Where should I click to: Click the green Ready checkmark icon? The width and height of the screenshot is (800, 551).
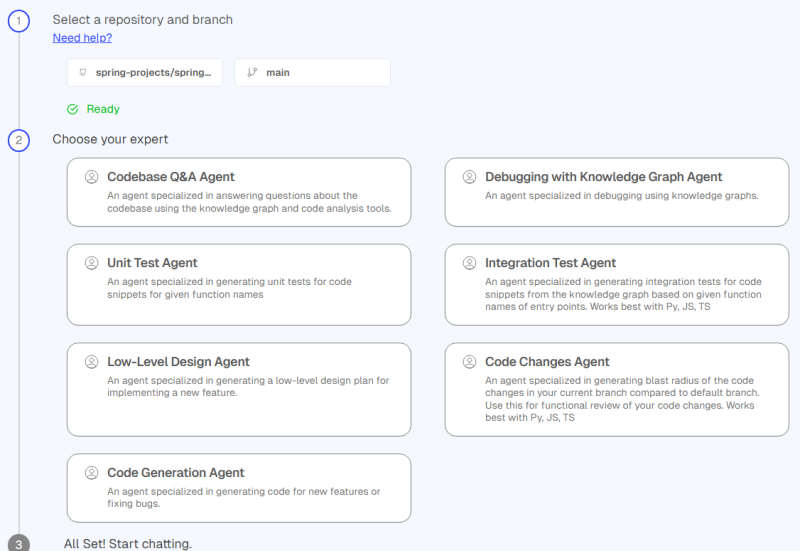point(72,109)
